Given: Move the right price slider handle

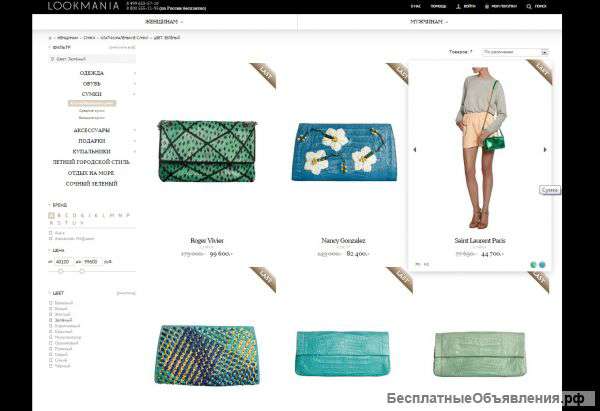Looking at the screenshot, I should click(x=82, y=271).
